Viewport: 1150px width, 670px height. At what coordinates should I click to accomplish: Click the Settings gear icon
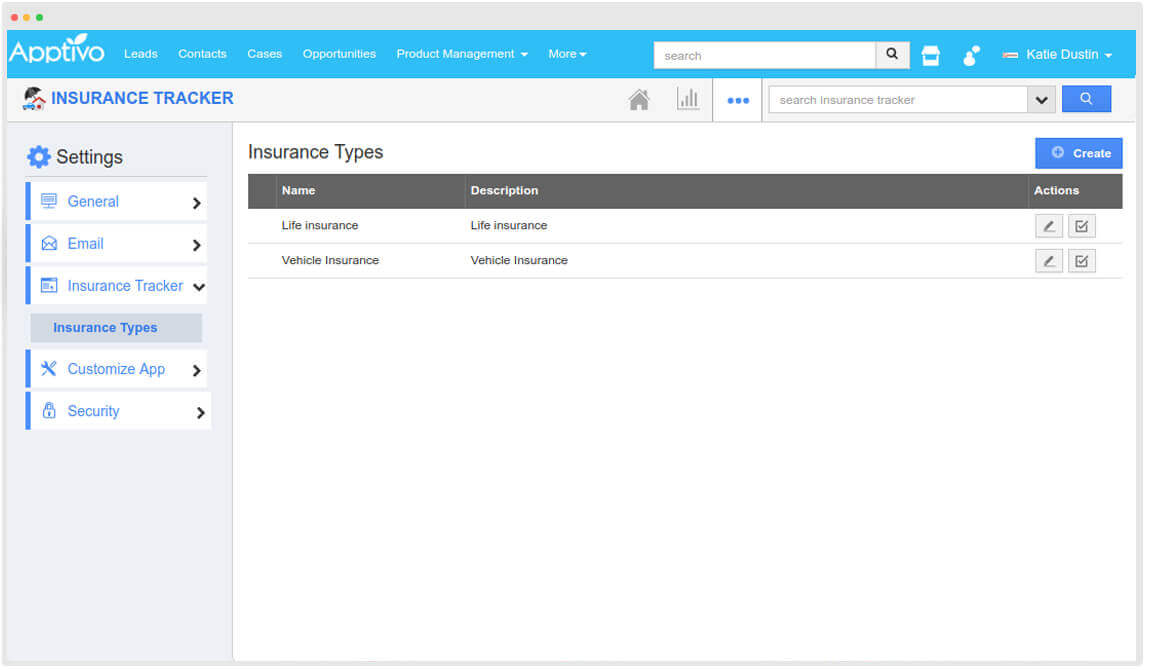click(x=39, y=156)
